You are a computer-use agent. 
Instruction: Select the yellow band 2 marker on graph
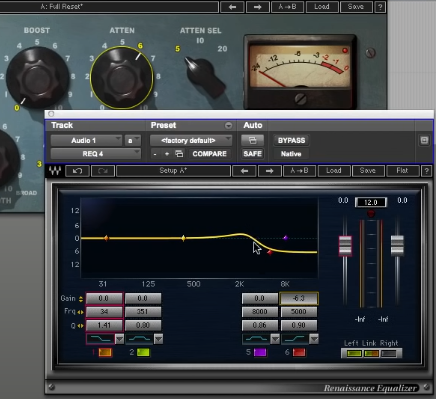pos(183,238)
